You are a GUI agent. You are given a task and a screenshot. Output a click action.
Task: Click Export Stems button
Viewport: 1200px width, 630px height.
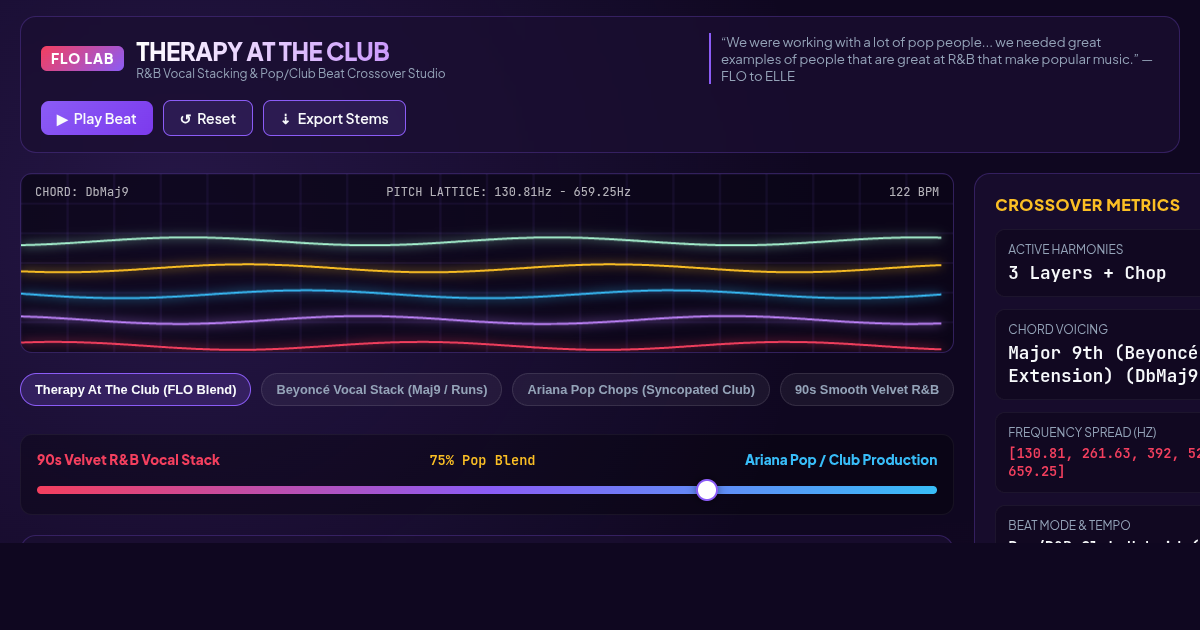(x=334, y=118)
